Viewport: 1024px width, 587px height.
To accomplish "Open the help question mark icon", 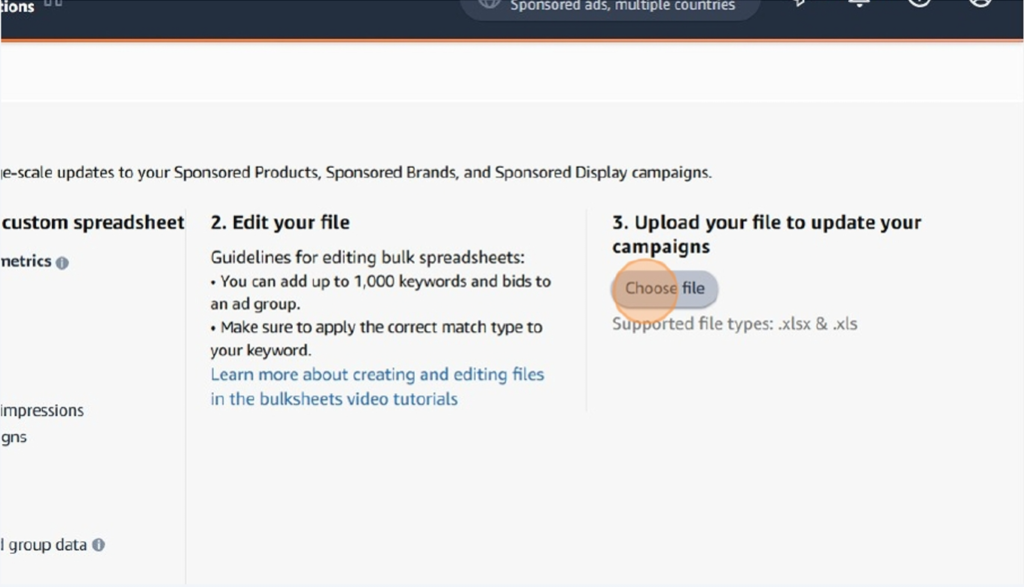I will click(918, 4).
